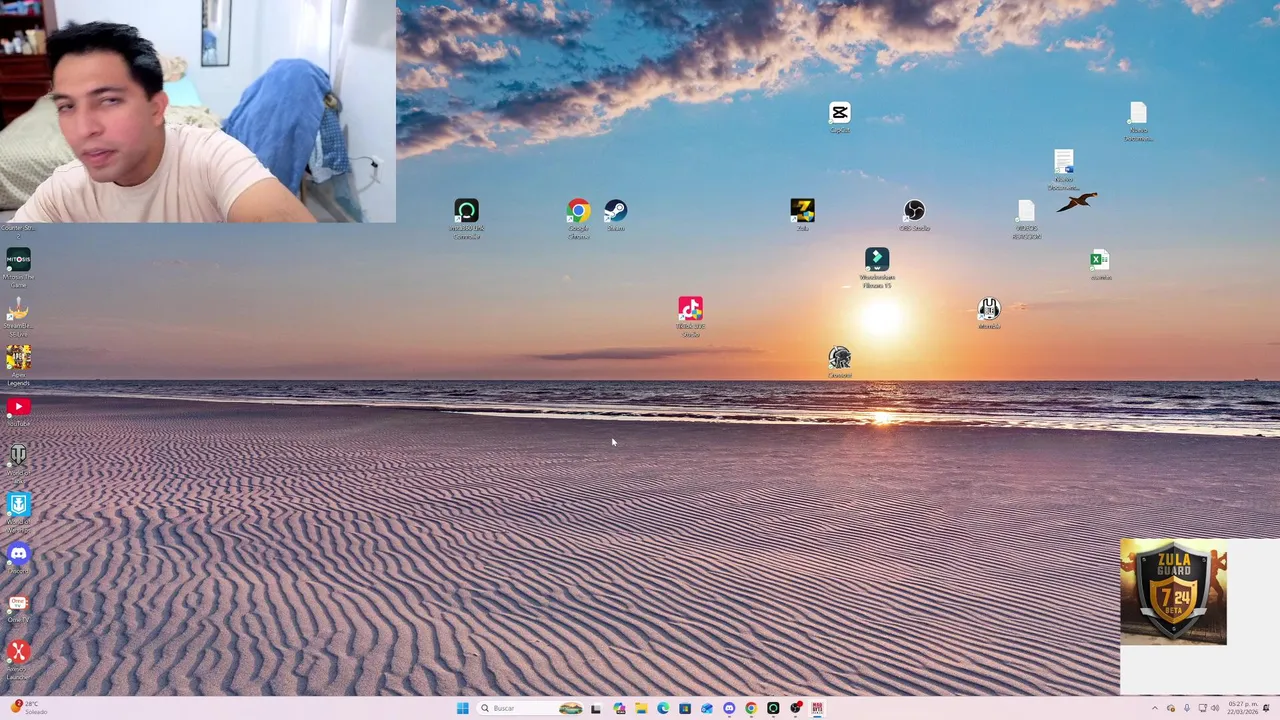Open the clock and date calendar
Screen dimensions: 1280x720
click(1243, 708)
